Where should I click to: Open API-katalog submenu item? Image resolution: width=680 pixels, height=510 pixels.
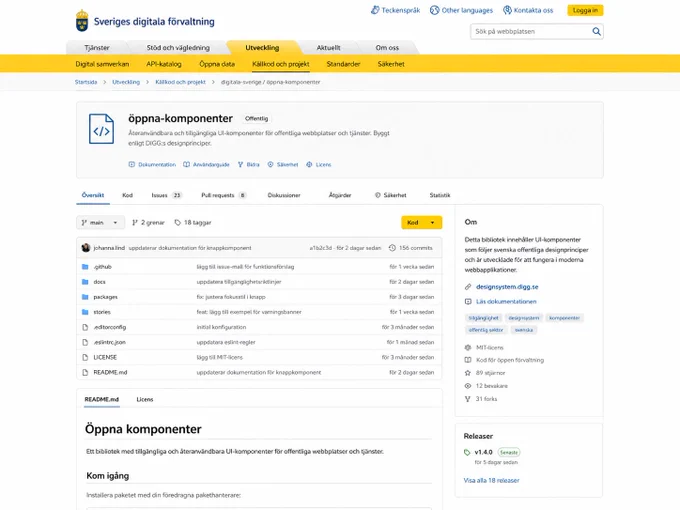[x=163, y=64]
